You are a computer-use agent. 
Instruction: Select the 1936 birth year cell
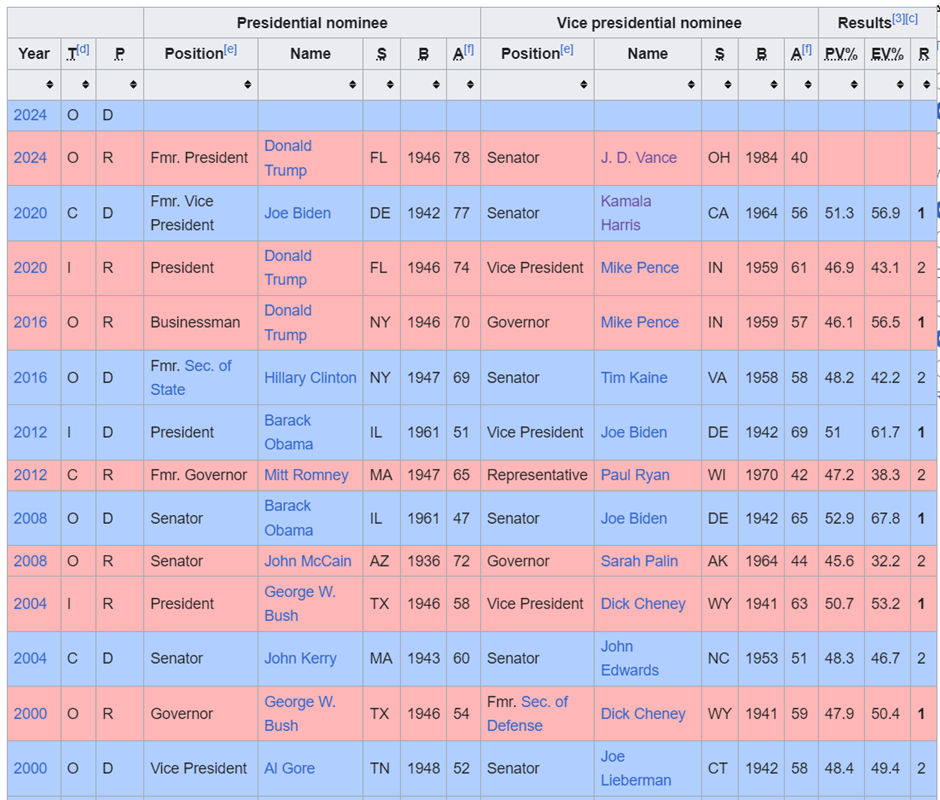click(423, 561)
